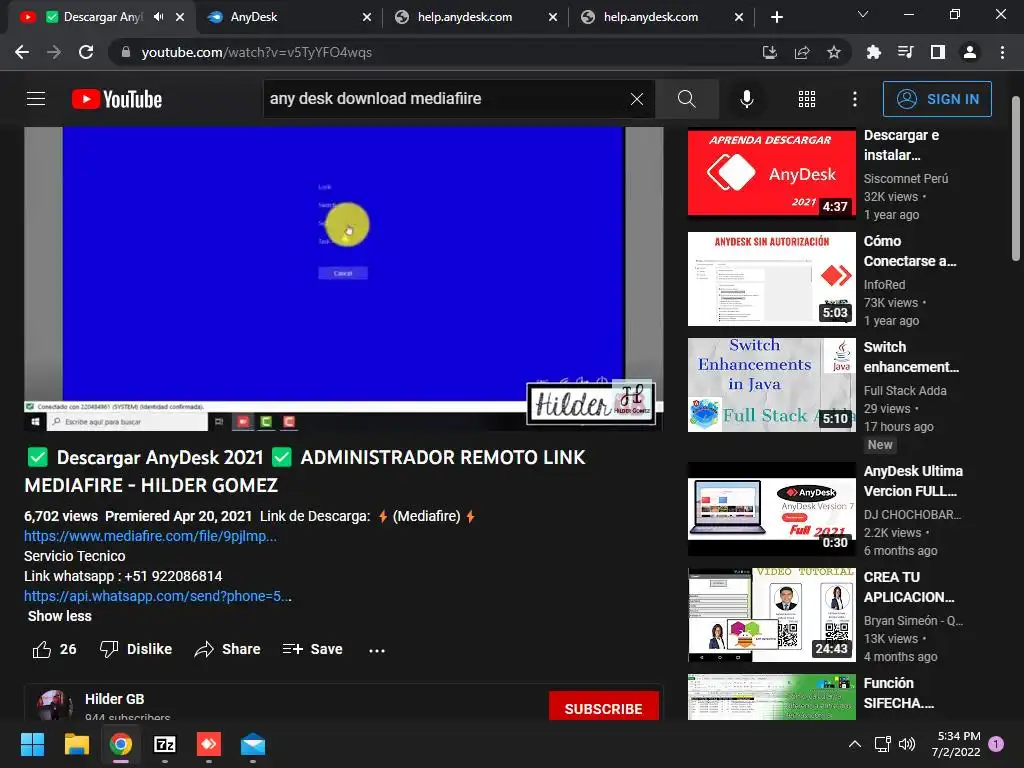Clear the search box text

637,99
